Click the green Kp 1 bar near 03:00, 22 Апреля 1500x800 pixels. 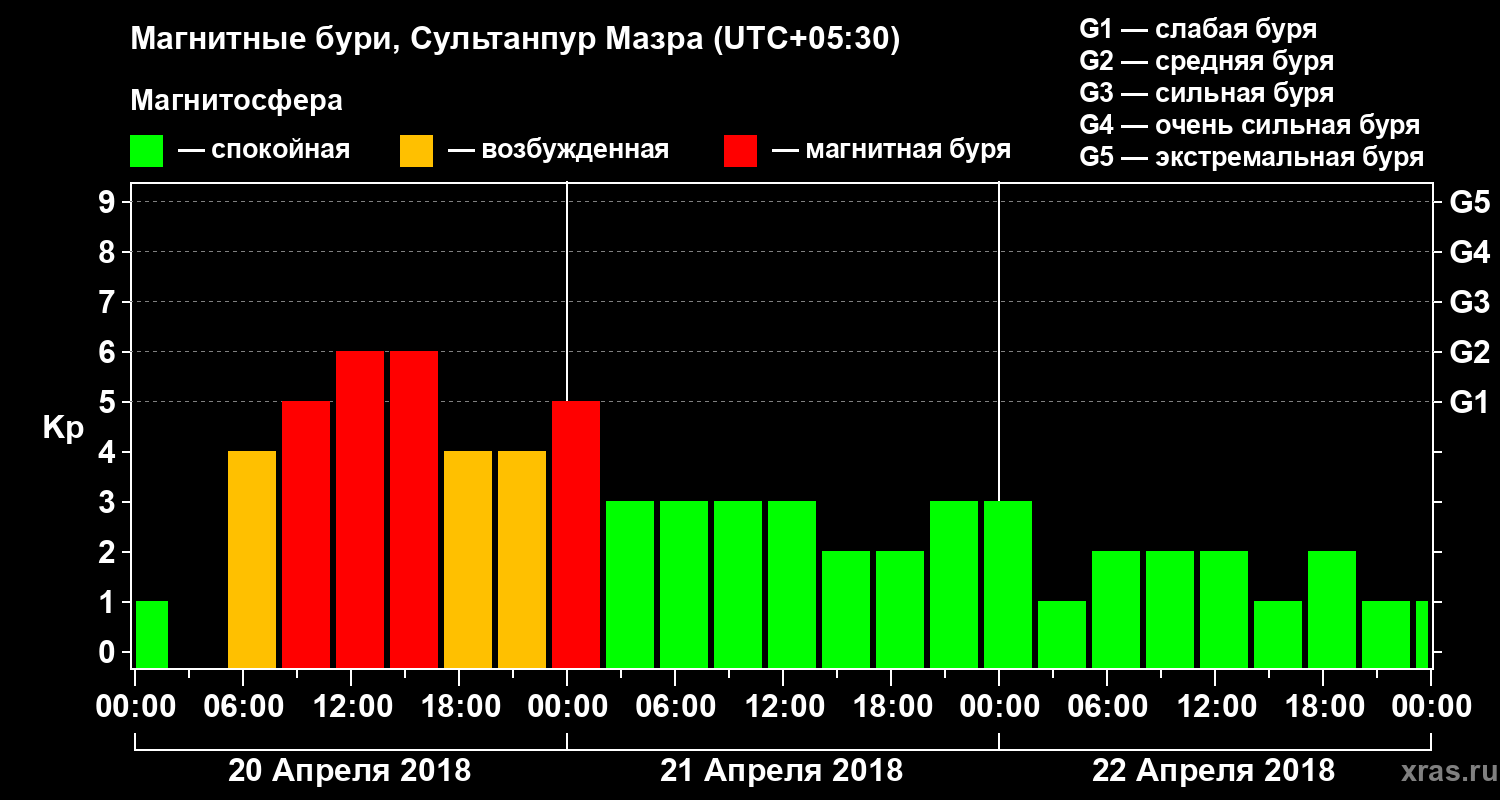1062,634
